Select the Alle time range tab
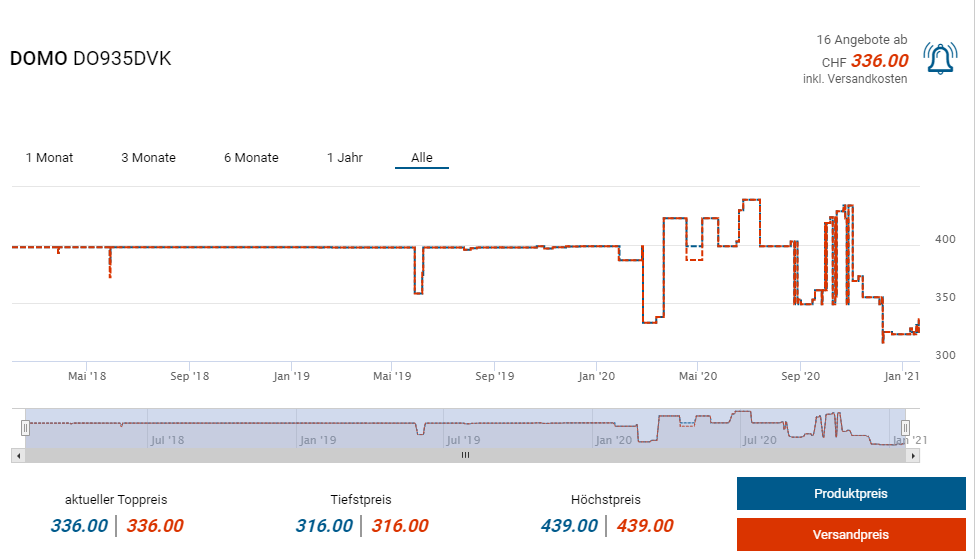The height and width of the screenshot is (559, 975). (422, 158)
